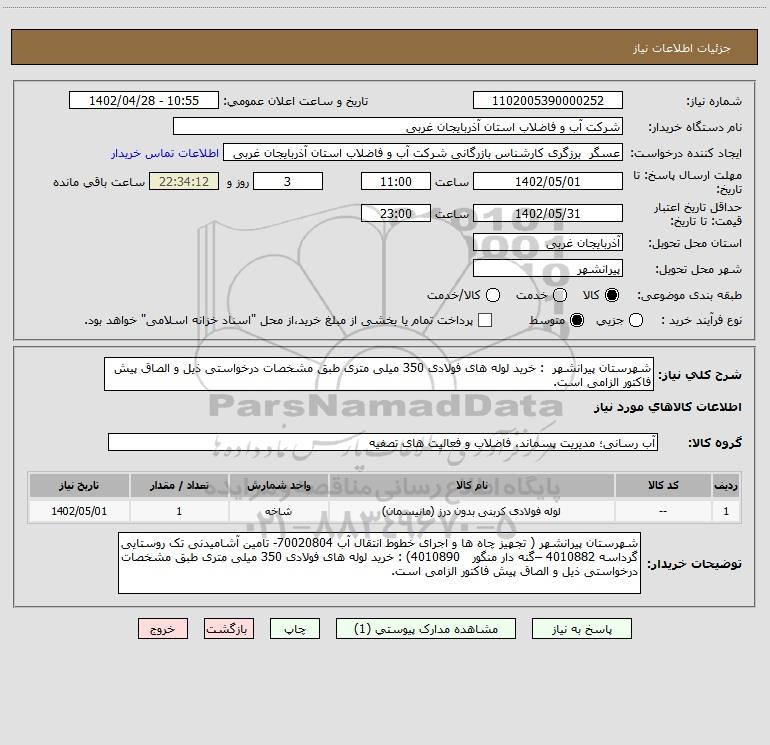This screenshot has width=770, height=745.
Task: Click the response deadline time 11:00 field
Action: coord(396,181)
